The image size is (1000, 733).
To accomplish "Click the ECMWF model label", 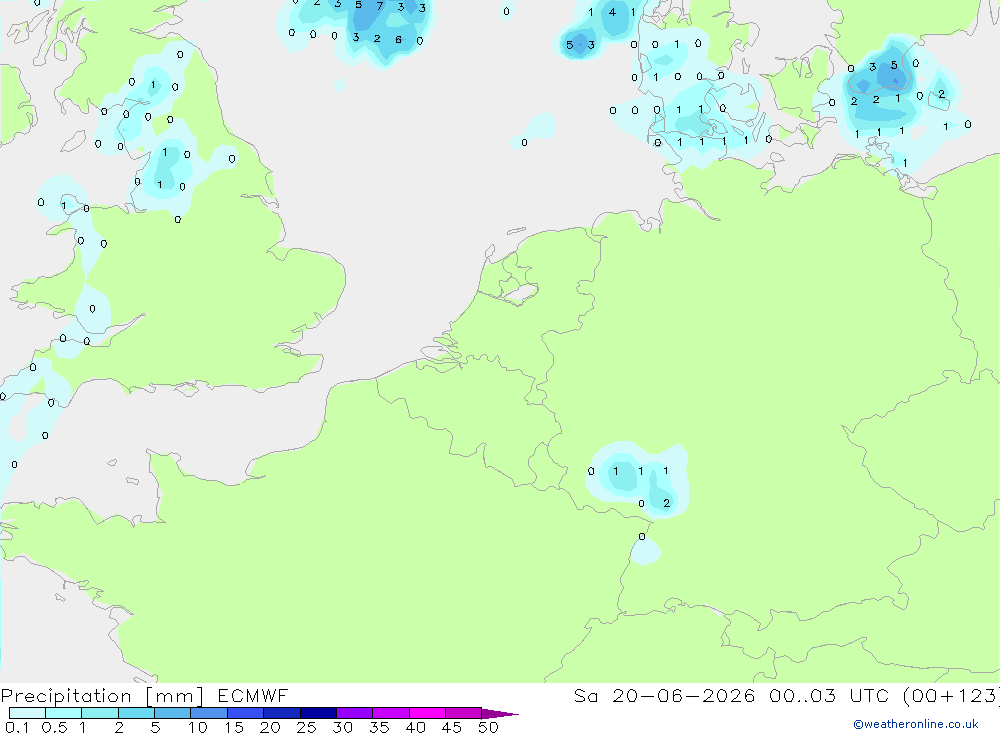I will (x=253, y=695).
